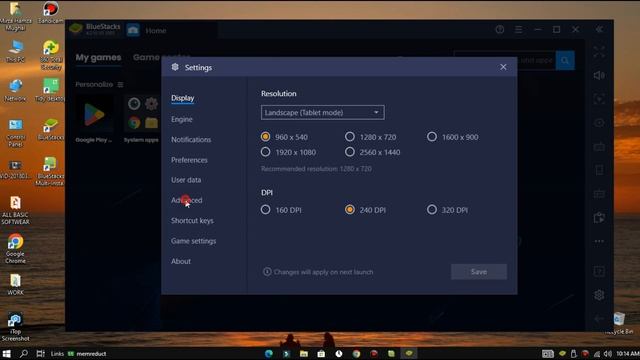The width and height of the screenshot is (640, 360).
Task: Open Microsoft Edge from the taskbar
Action: tap(269, 353)
